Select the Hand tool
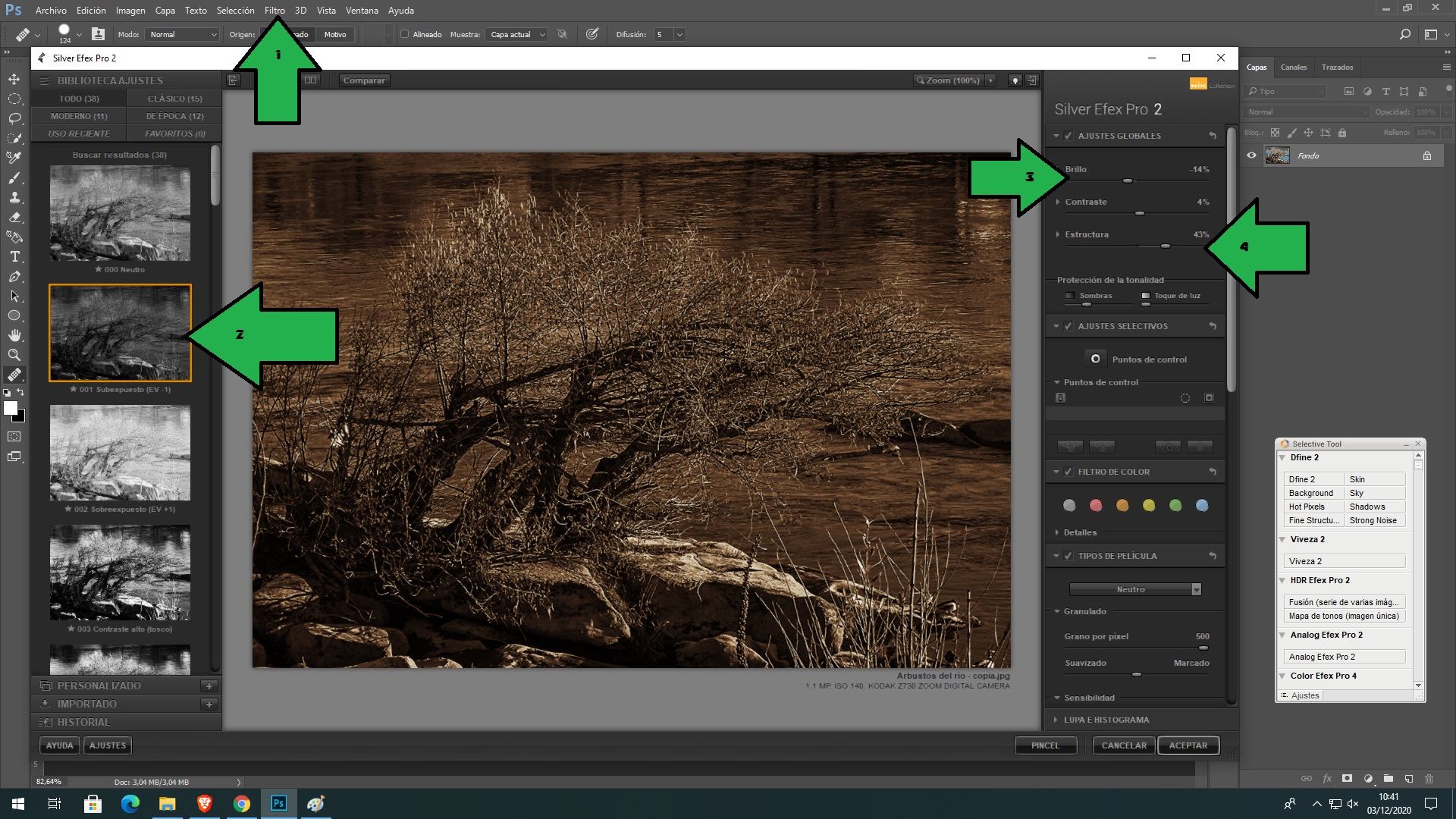This screenshot has height=819, width=1456. coord(14,335)
